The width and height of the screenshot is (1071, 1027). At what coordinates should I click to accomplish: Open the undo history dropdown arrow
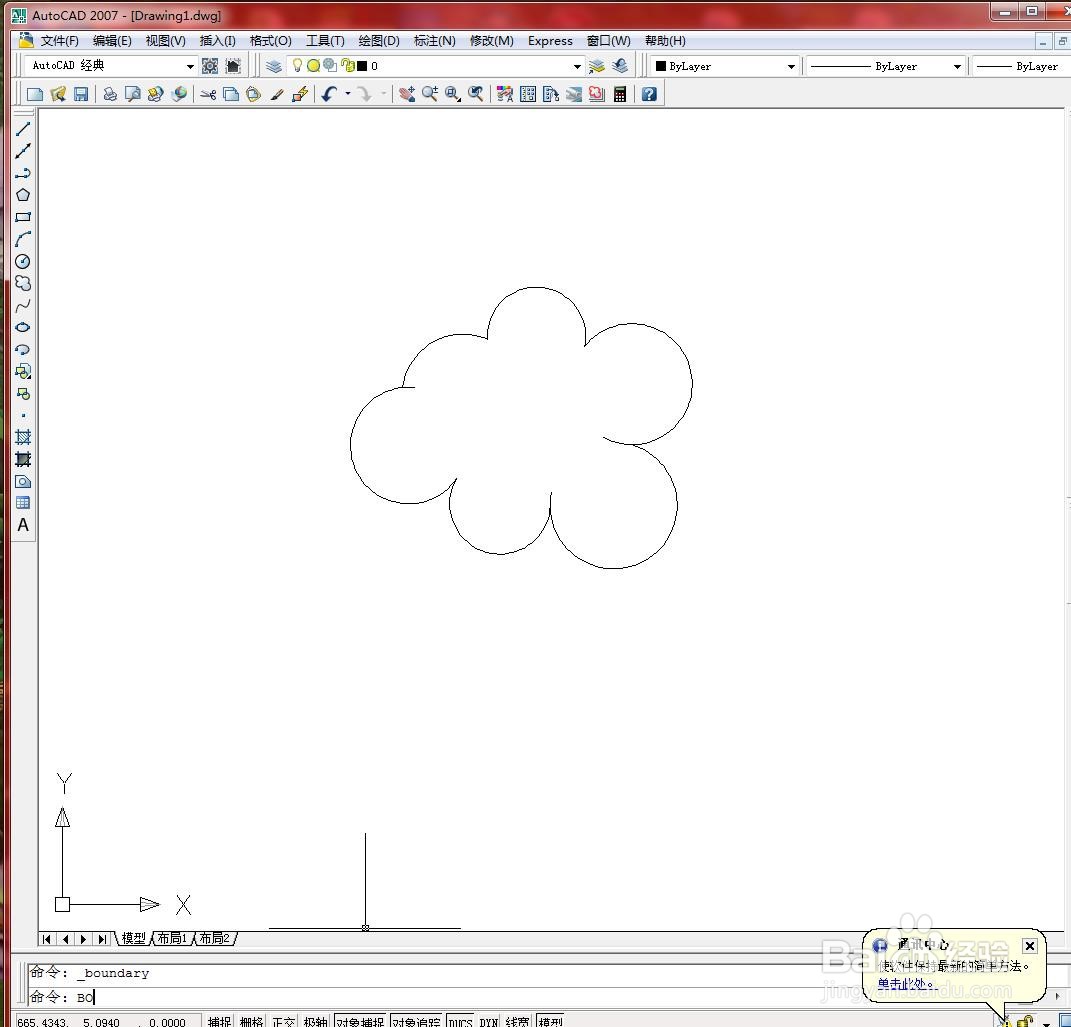pyautogui.click(x=348, y=94)
